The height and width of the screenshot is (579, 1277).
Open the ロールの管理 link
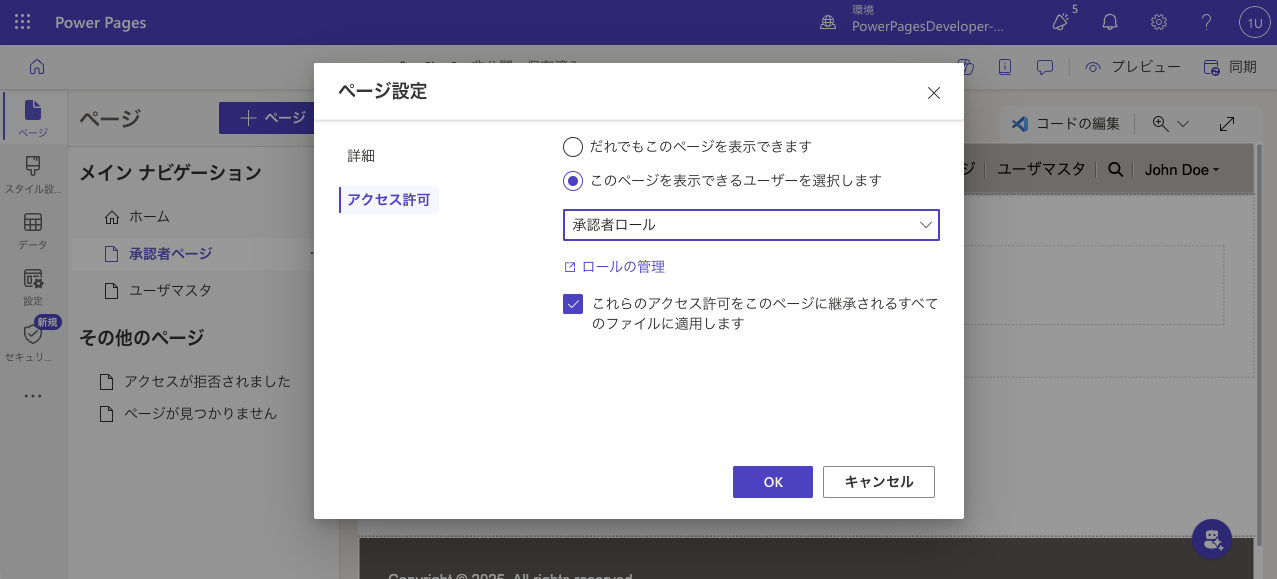622,267
